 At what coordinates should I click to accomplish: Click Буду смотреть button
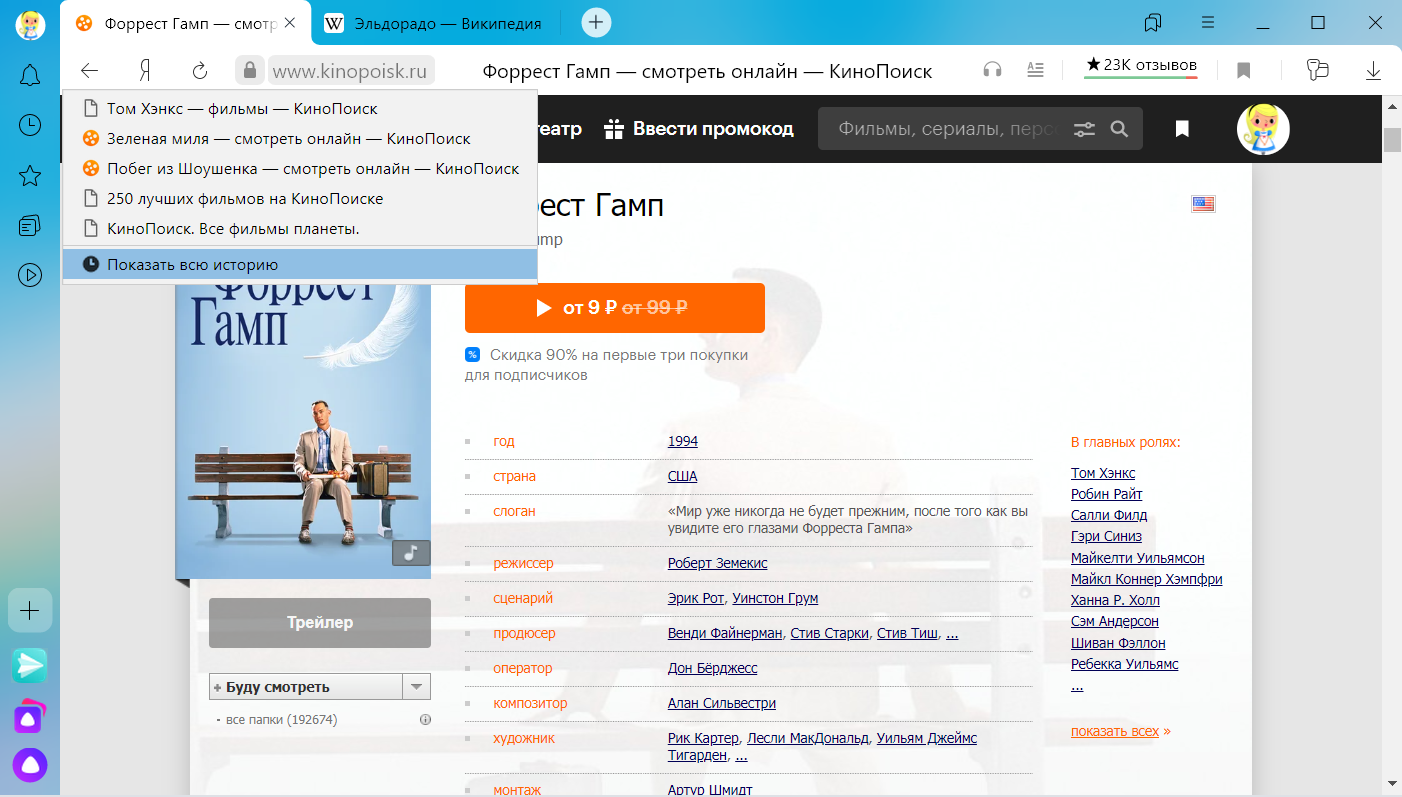[x=305, y=687]
